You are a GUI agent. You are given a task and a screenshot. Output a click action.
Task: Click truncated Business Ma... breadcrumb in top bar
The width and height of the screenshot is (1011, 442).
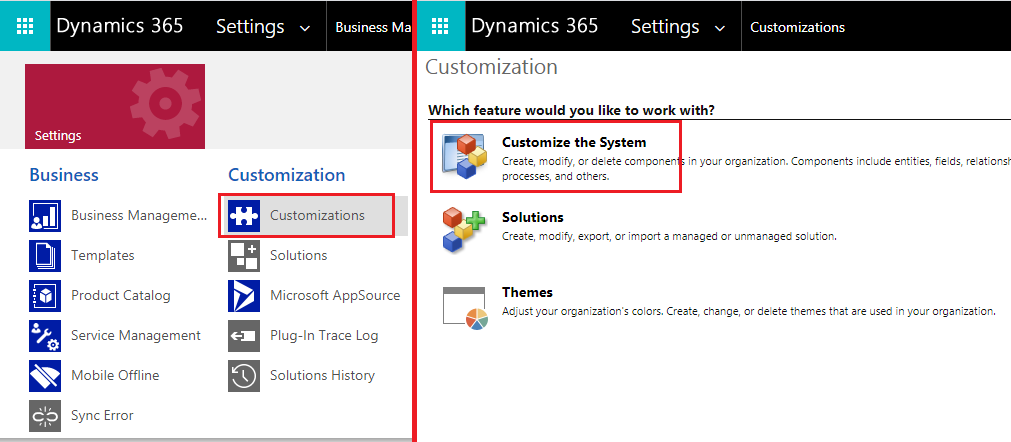[x=373, y=28]
